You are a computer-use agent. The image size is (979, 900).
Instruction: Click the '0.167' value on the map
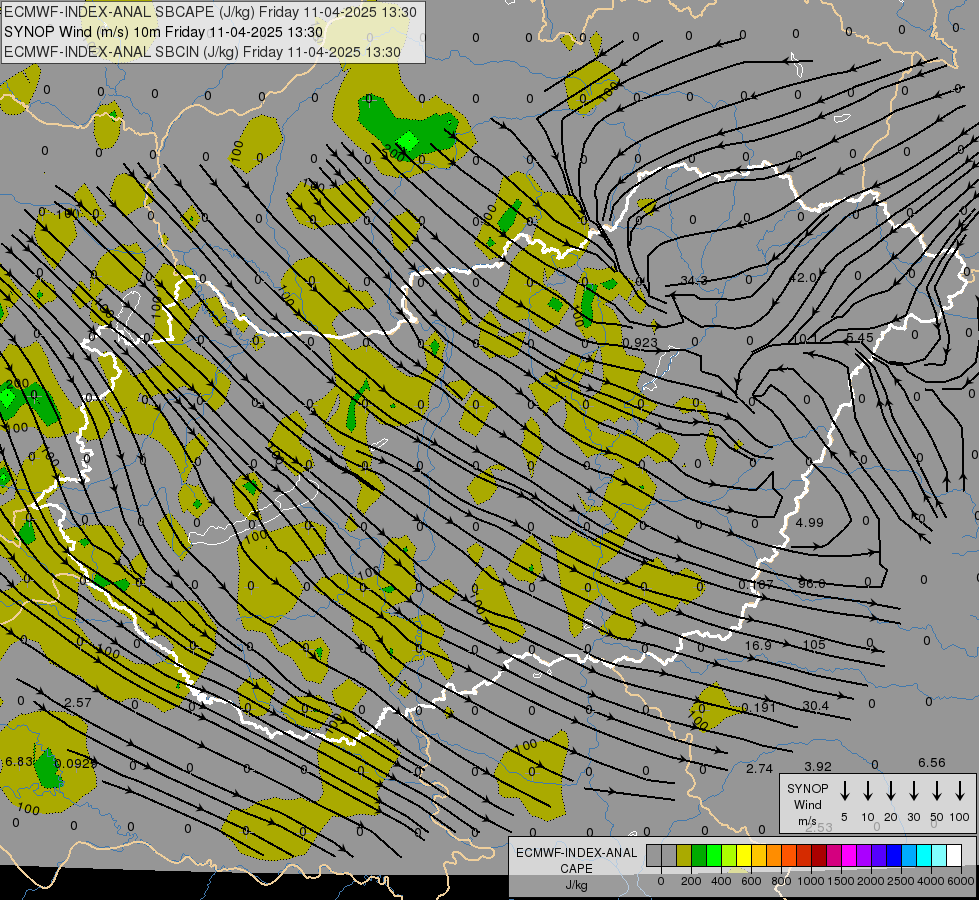coord(756,585)
